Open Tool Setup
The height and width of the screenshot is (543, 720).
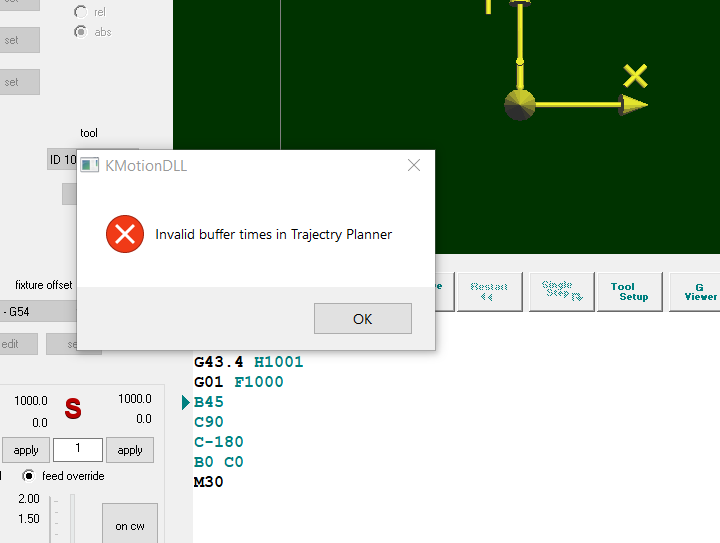pyautogui.click(x=629, y=291)
